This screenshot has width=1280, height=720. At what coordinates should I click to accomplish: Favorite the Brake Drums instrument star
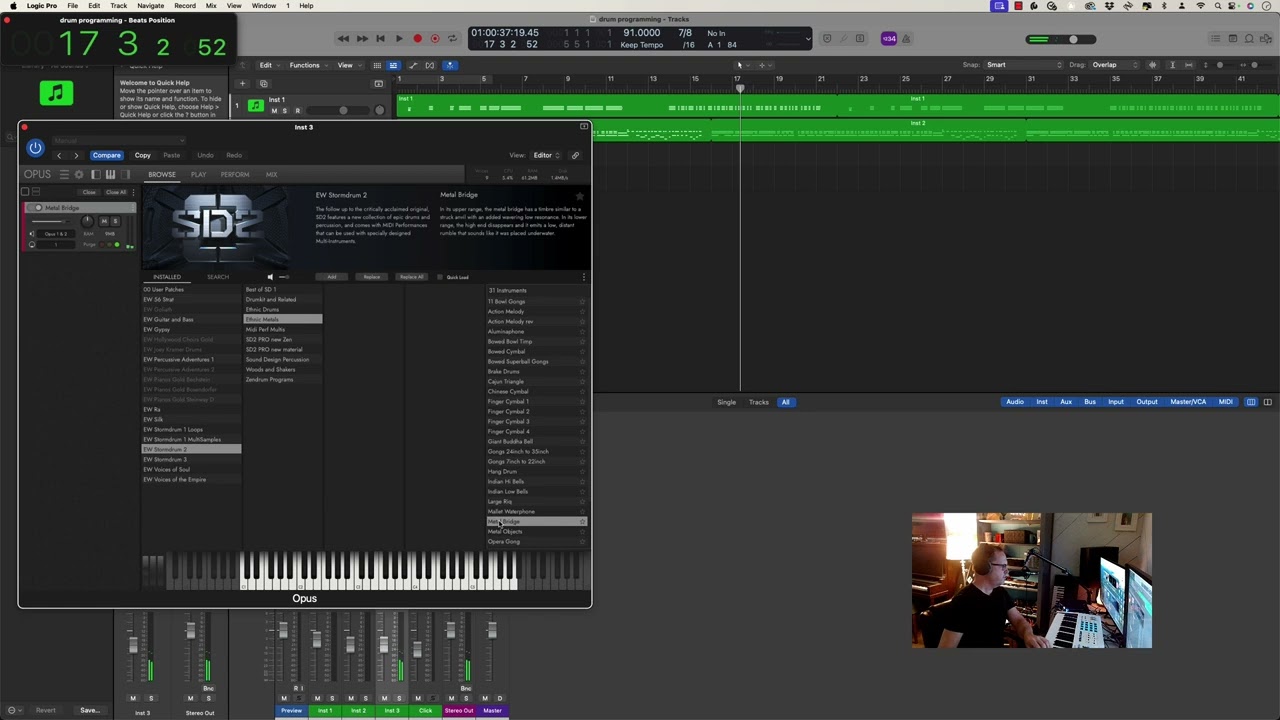[x=582, y=371]
